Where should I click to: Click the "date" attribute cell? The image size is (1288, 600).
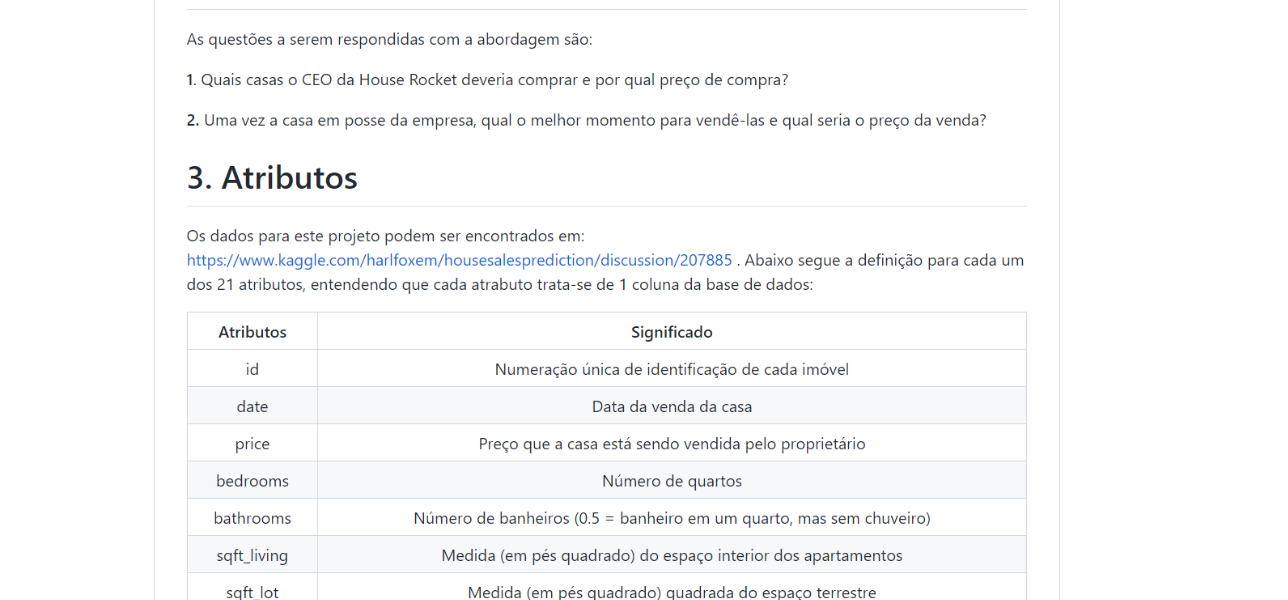click(x=252, y=406)
